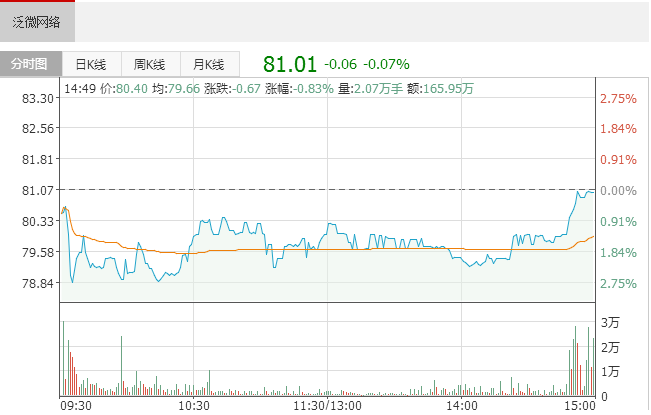
Task: Open the 日K线 daily candlestick tab
Action: 91,64
